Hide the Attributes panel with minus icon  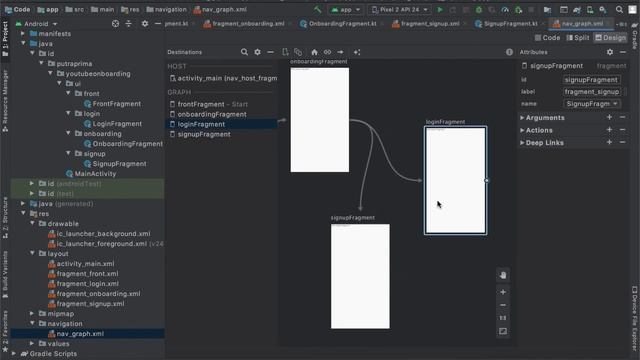point(623,52)
